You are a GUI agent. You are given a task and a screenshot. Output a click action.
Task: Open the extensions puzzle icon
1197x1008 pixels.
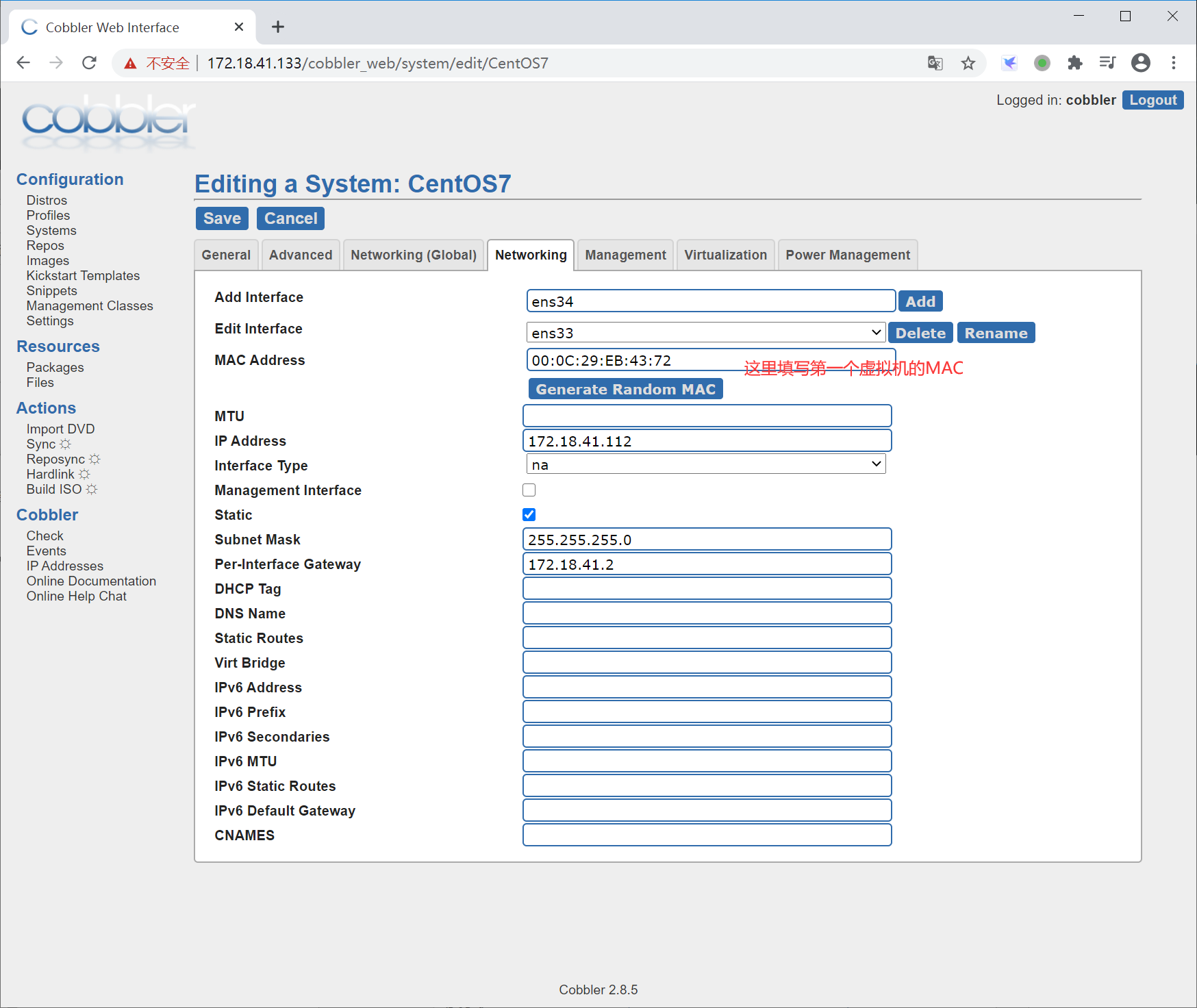tap(1074, 63)
